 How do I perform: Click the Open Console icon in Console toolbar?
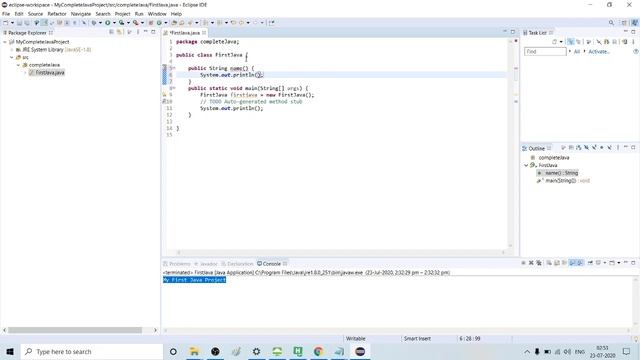coord(612,263)
